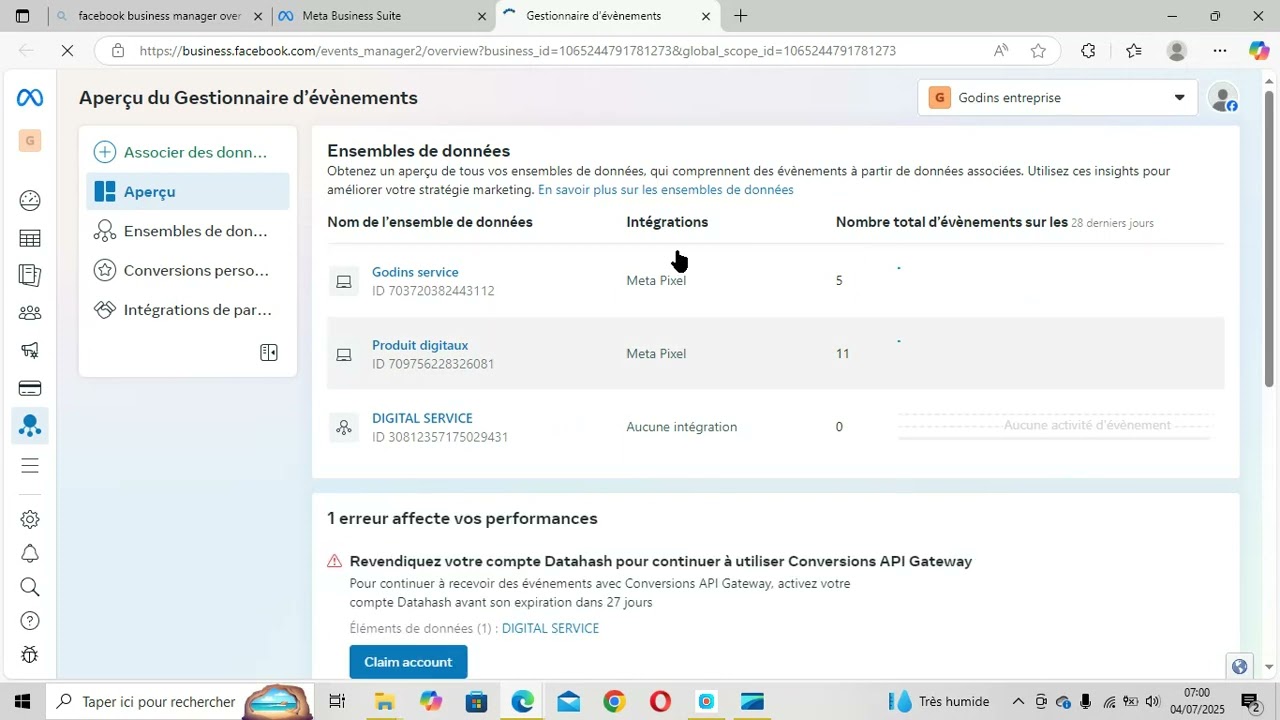Screen dimensions: 1280x720
Task: Click the browser favorites star icon
Action: [1038, 51]
